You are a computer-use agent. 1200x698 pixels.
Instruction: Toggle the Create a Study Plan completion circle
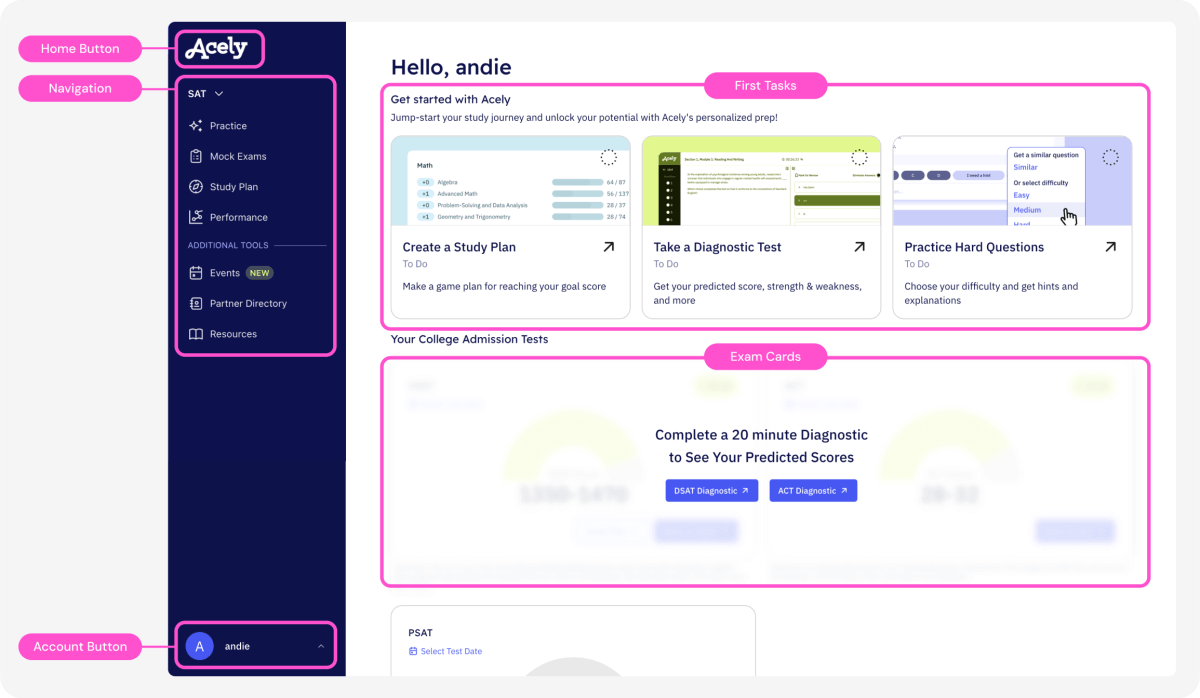tap(608, 157)
